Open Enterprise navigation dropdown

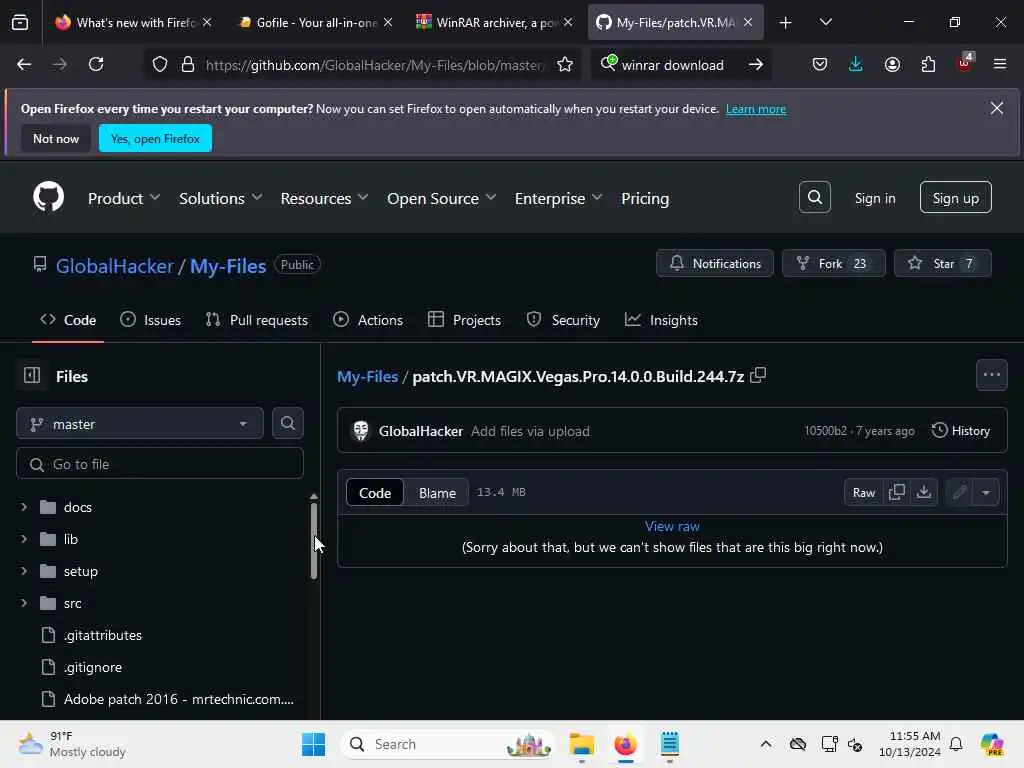tap(558, 198)
